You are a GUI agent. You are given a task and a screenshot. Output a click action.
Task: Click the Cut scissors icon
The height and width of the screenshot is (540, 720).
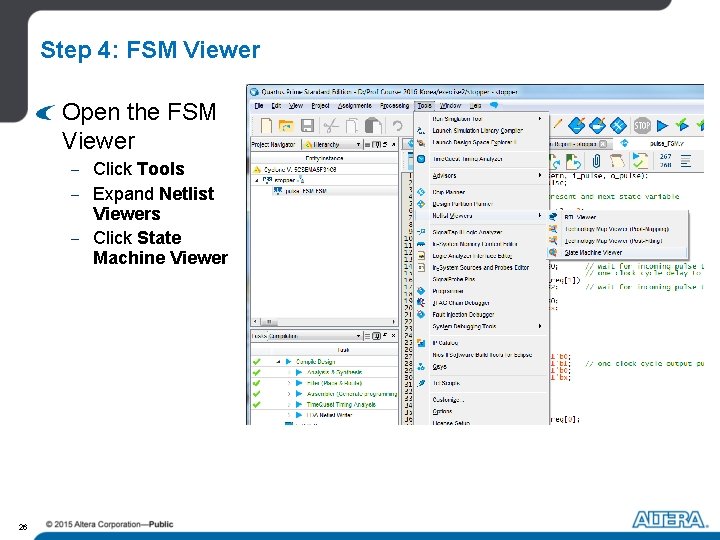tap(331, 125)
